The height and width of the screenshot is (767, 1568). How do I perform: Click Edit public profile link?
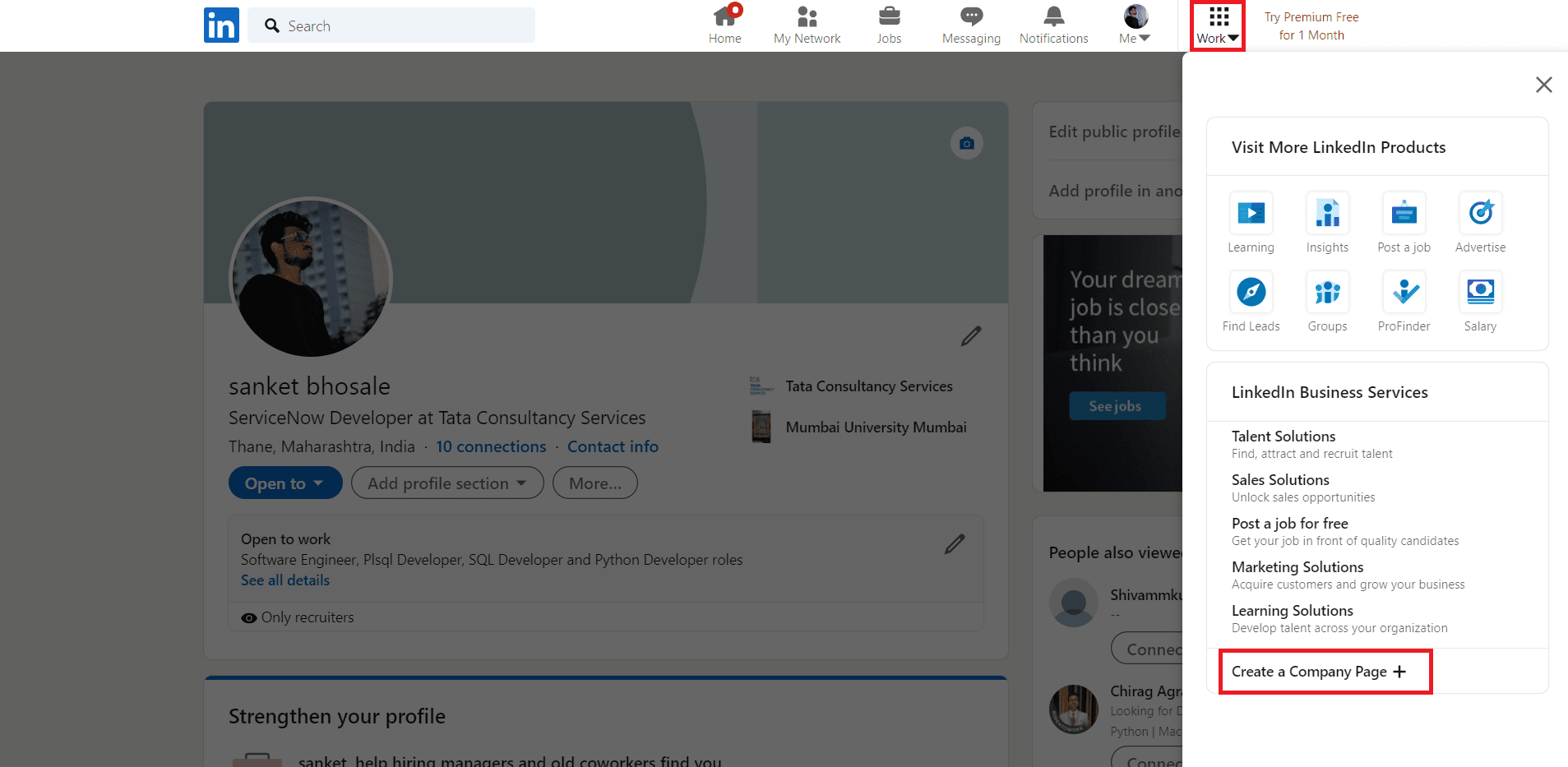[x=1114, y=132]
